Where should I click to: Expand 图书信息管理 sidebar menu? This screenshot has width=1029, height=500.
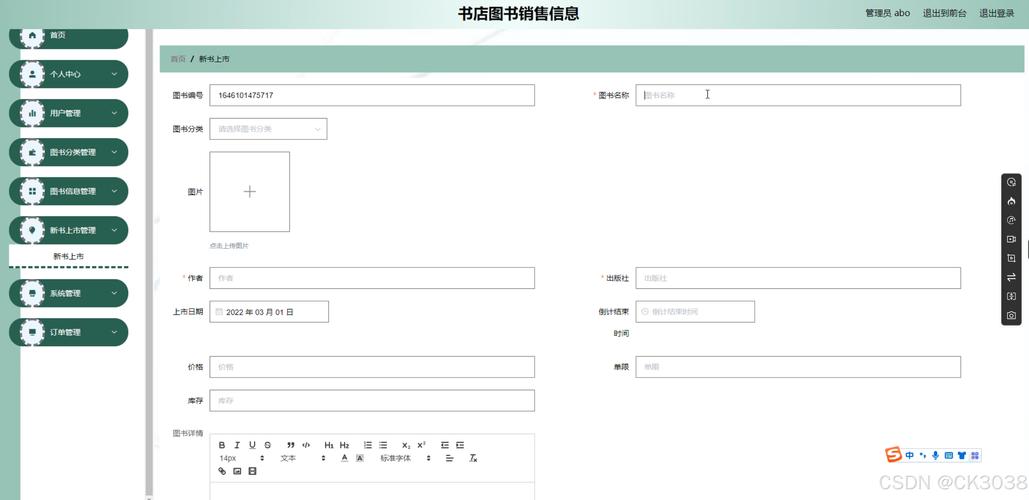tap(68, 191)
